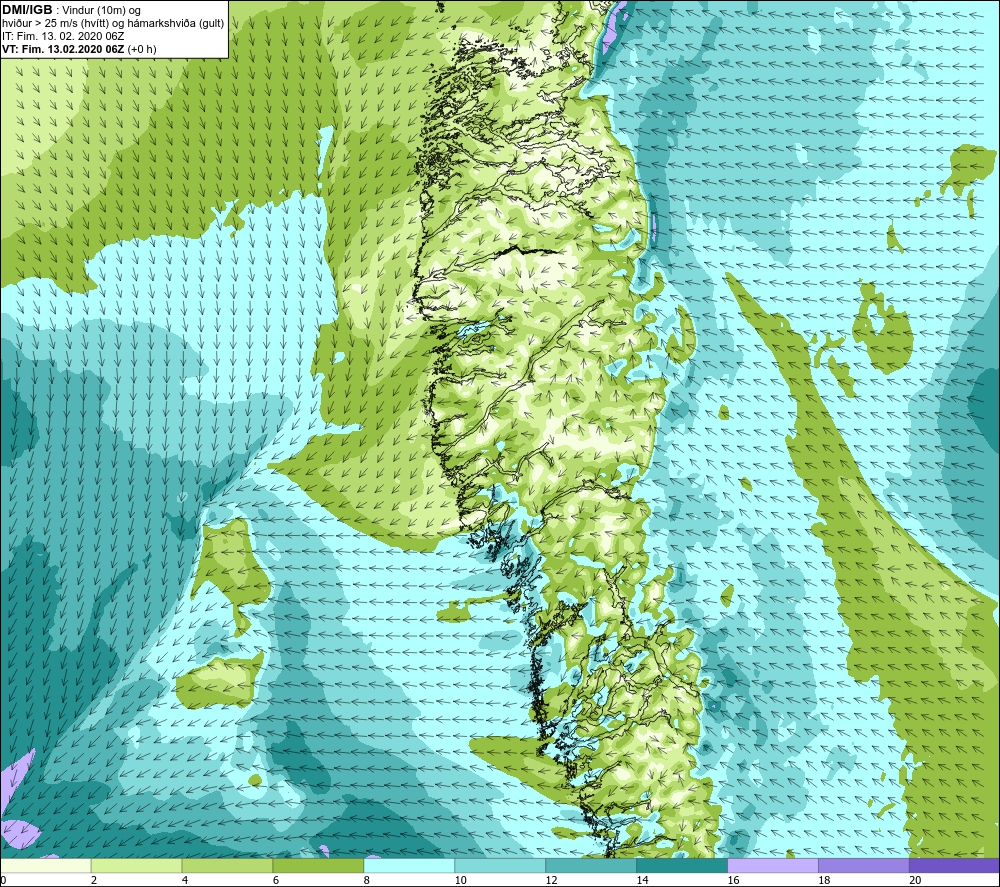This screenshot has width=1000, height=887.
Task: Click the 18–20 m/s purple legend swatch
Action: tap(864, 865)
